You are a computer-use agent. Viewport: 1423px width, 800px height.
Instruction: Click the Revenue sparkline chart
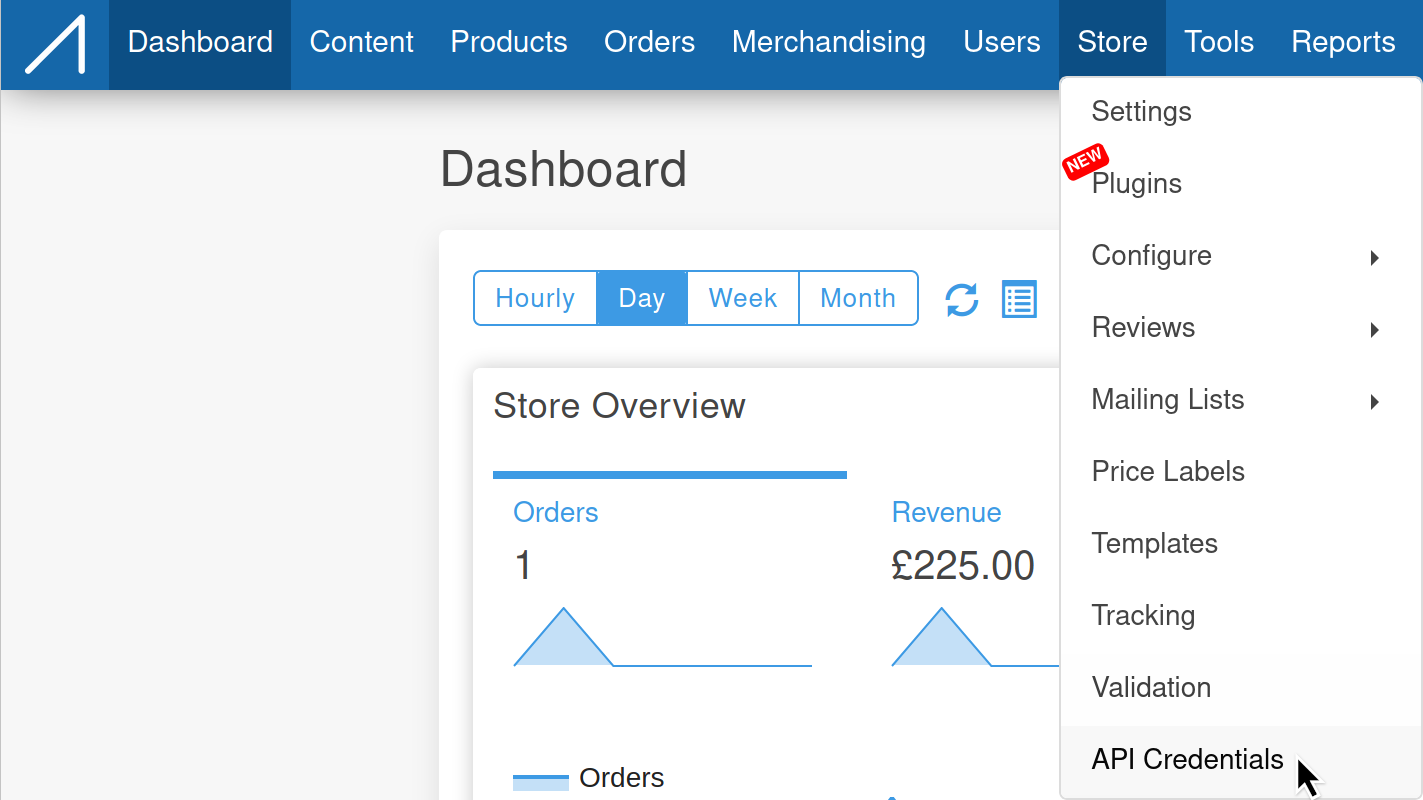point(975,637)
